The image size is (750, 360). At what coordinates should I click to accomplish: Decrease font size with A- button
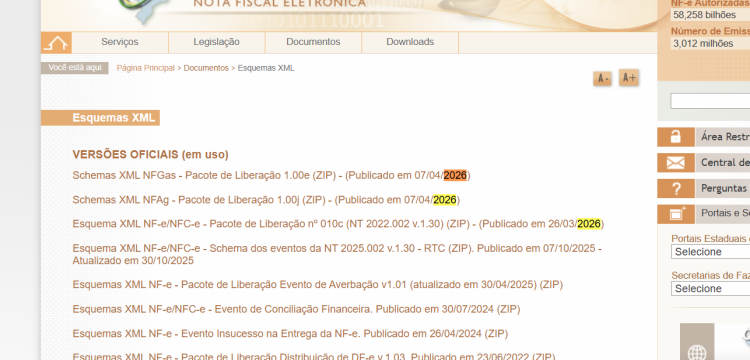point(602,78)
